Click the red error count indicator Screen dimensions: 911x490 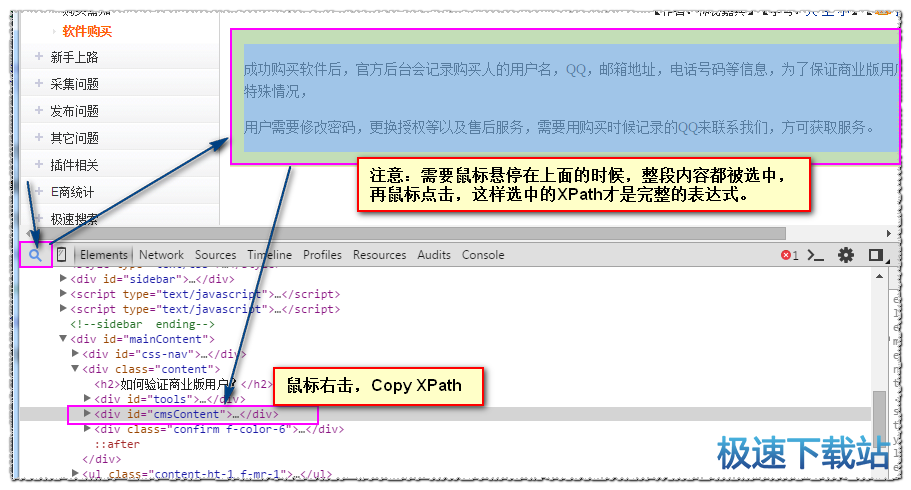coord(790,255)
